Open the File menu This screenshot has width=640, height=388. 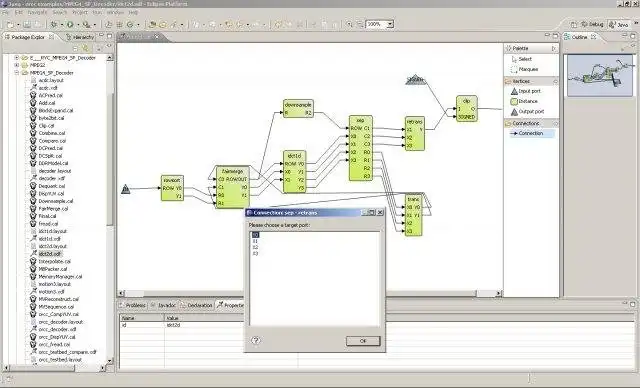click(6, 13)
